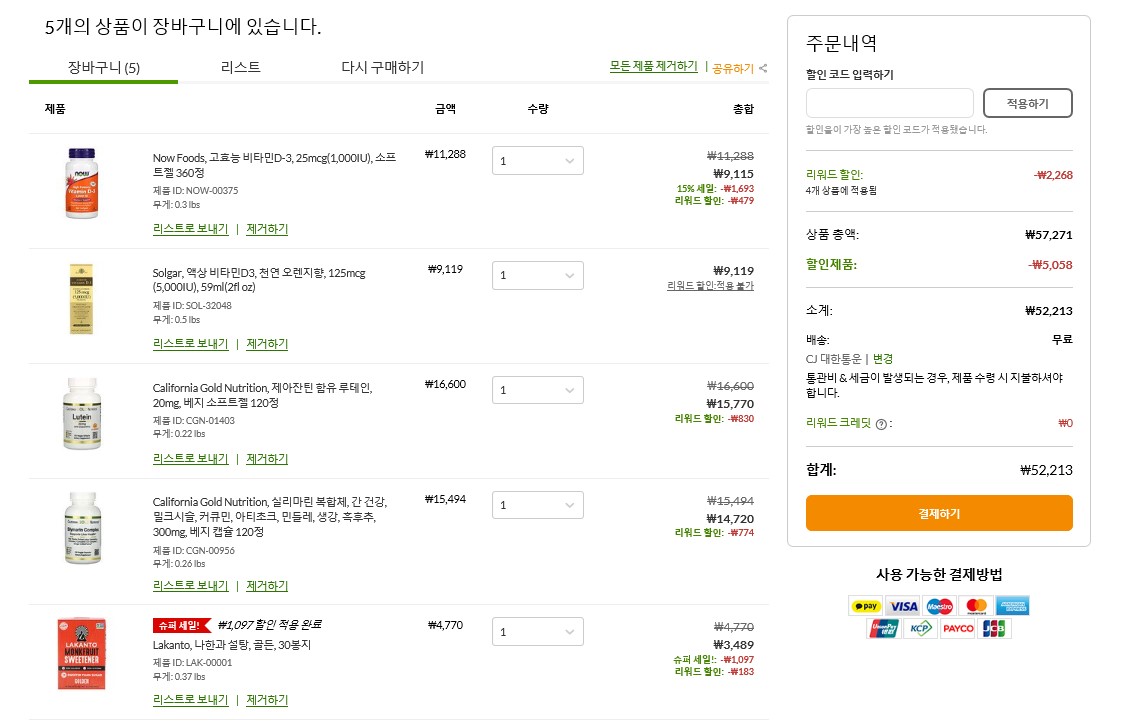Image resolution: width=1128 pixels, height=728 pixels.
Task: Click '₩1,097 할인 적용 완료' text
Action: 270,625
